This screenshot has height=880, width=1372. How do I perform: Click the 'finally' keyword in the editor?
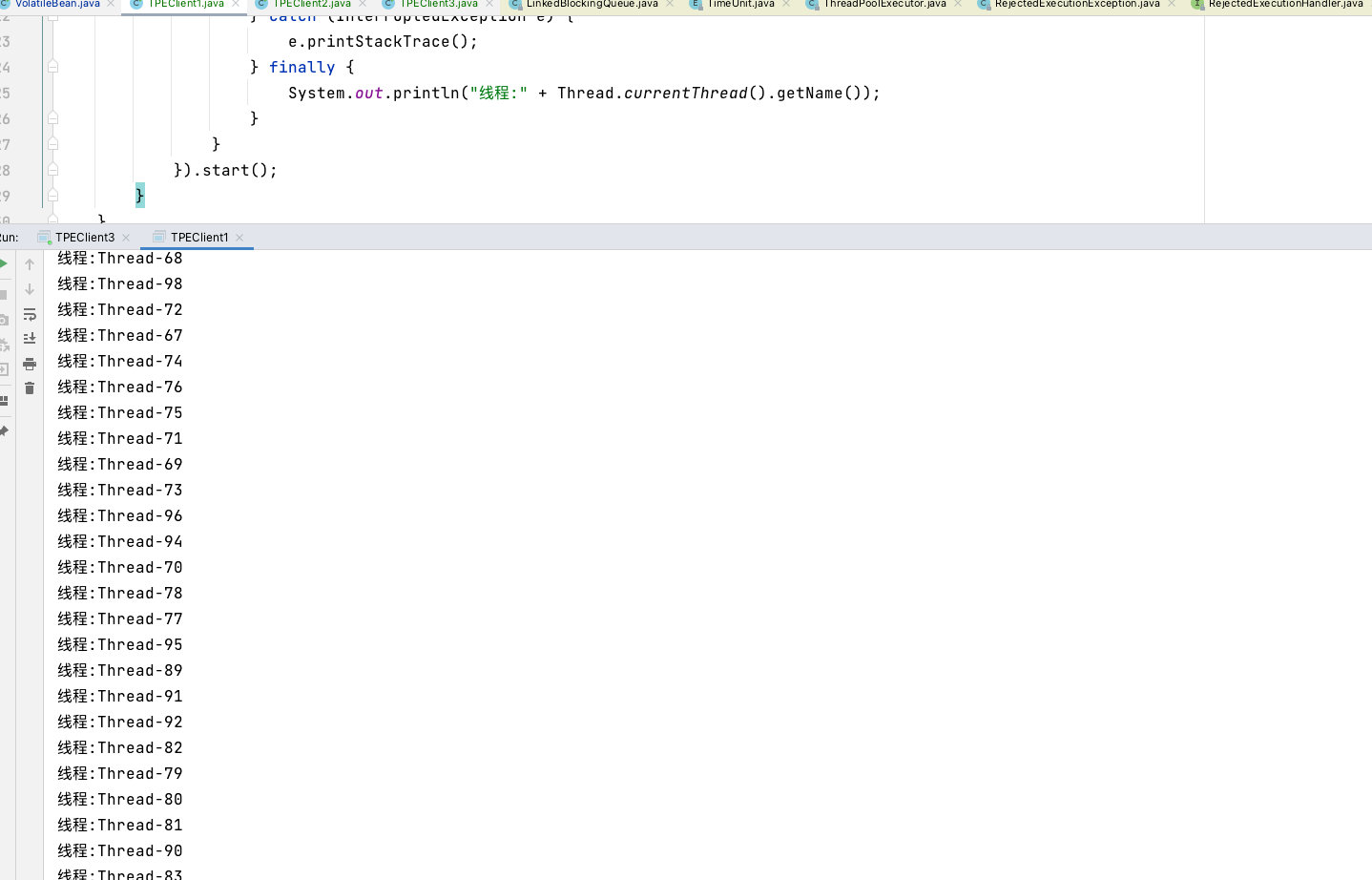pyautogui.click(x=301, y=67)
